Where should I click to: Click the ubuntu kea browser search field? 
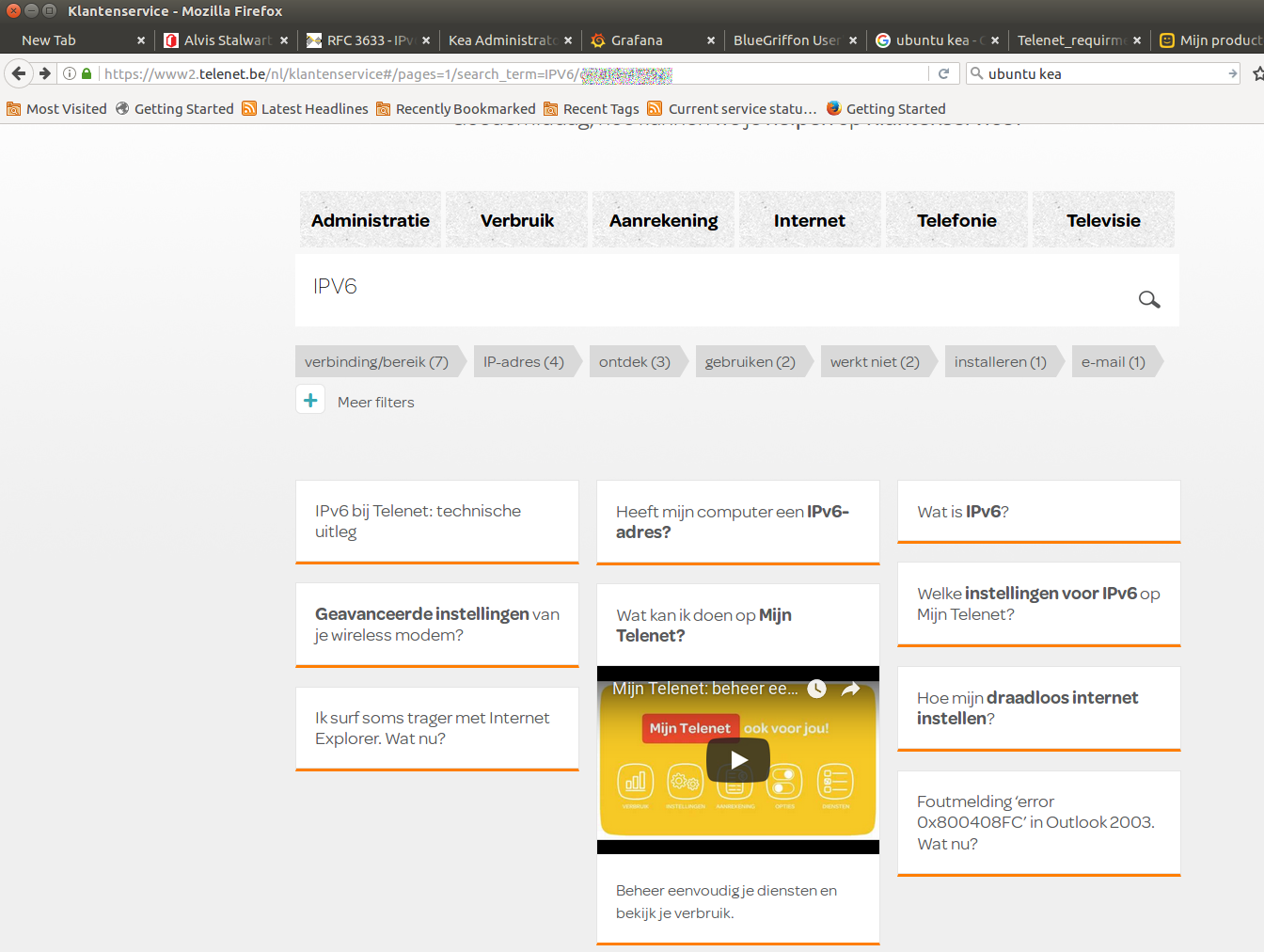pos(1105,73)
